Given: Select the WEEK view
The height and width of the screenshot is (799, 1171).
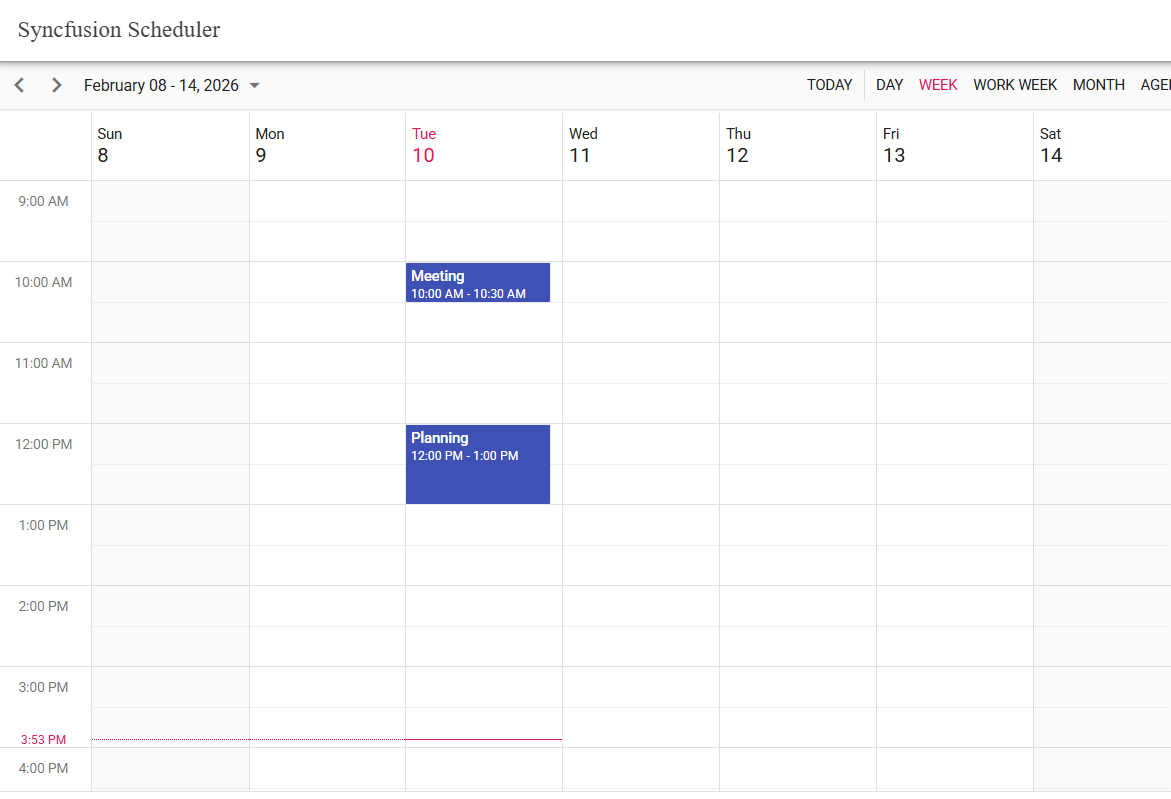Looking at the screenshot, I should (938, 85).
